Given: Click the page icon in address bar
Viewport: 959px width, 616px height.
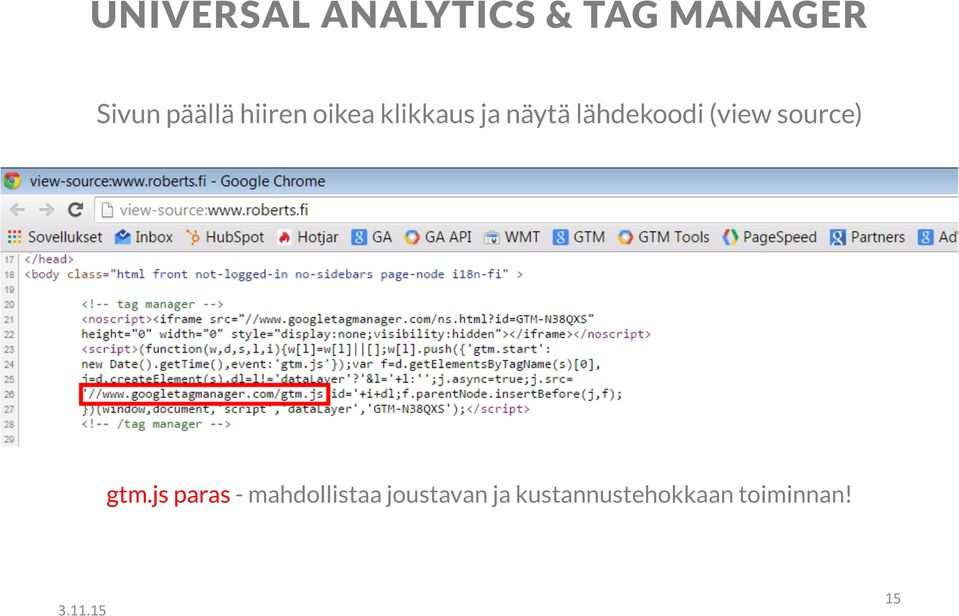Looking at the screenshot, I should [107, 210].
